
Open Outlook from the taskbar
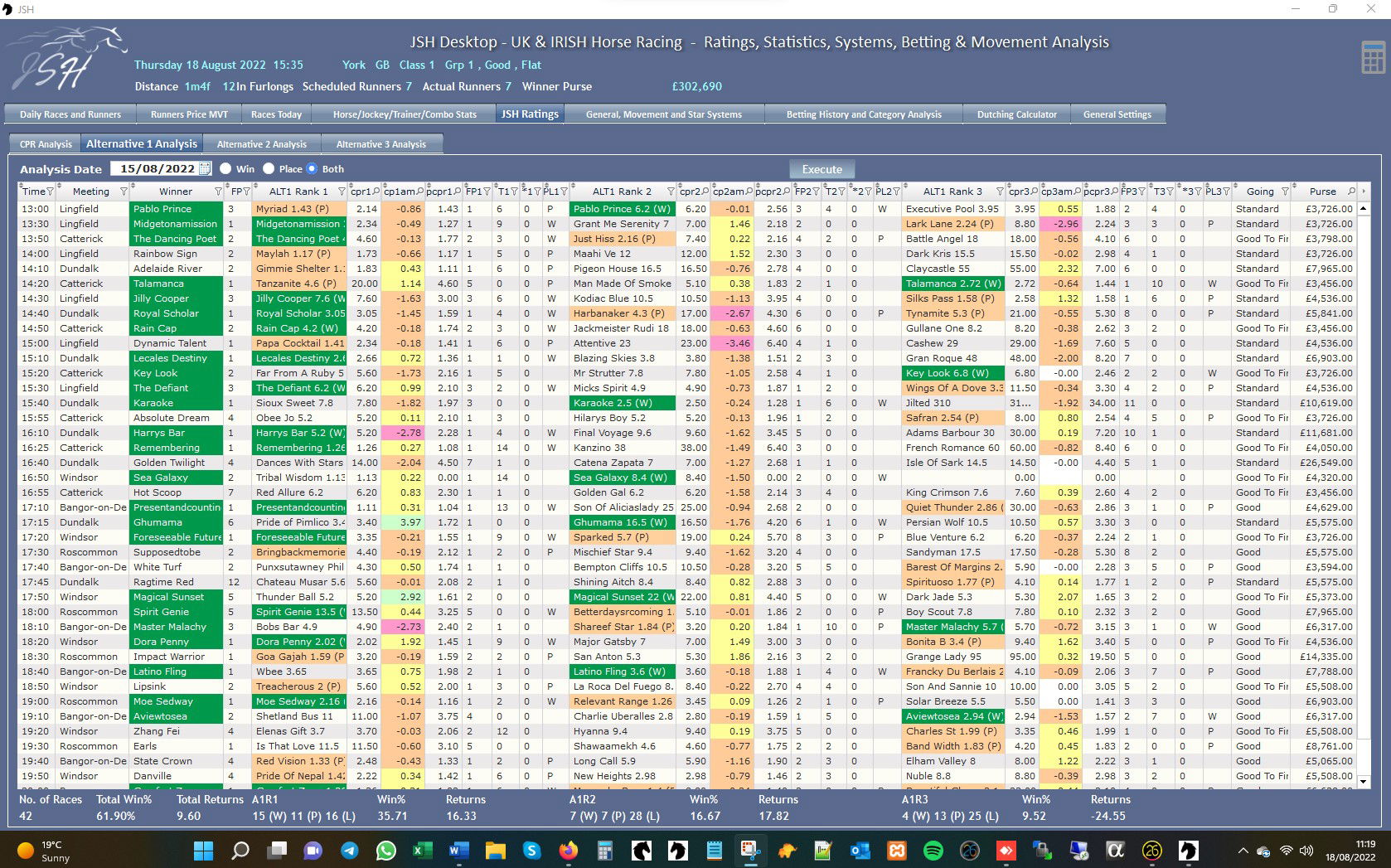(860, 851)
